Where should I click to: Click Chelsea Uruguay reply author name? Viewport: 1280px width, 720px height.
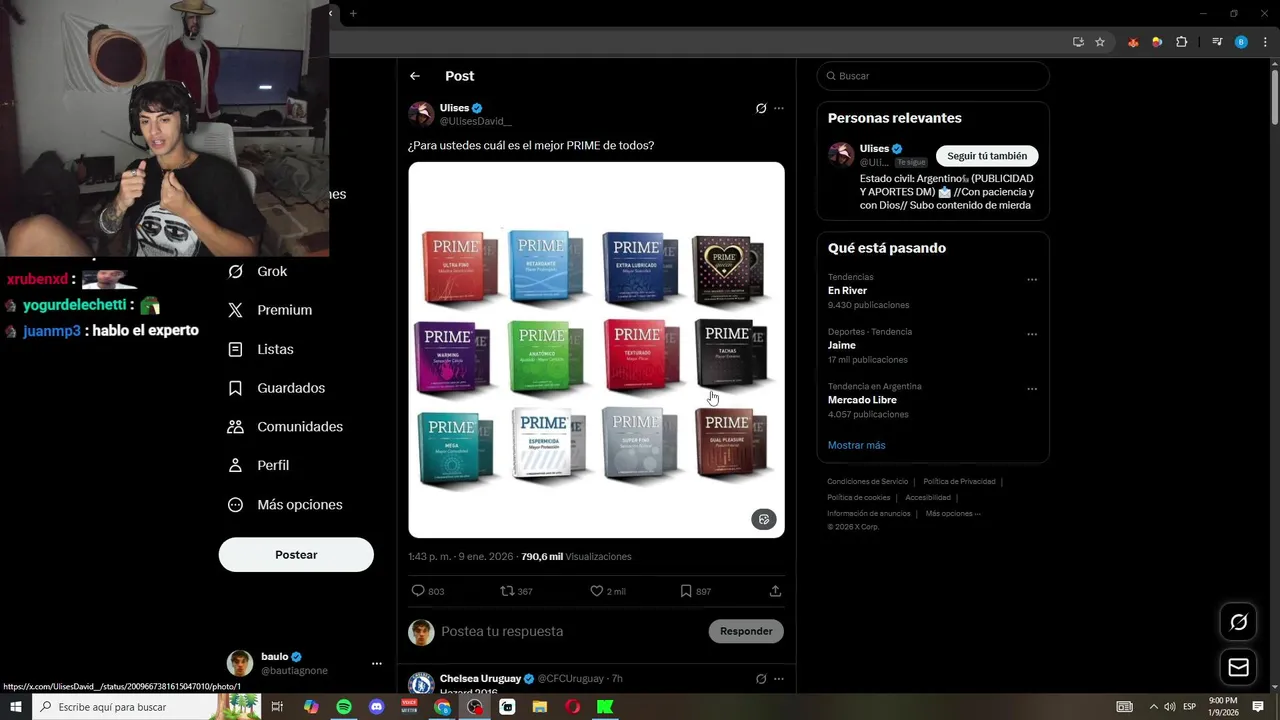[x=481, y=679]
